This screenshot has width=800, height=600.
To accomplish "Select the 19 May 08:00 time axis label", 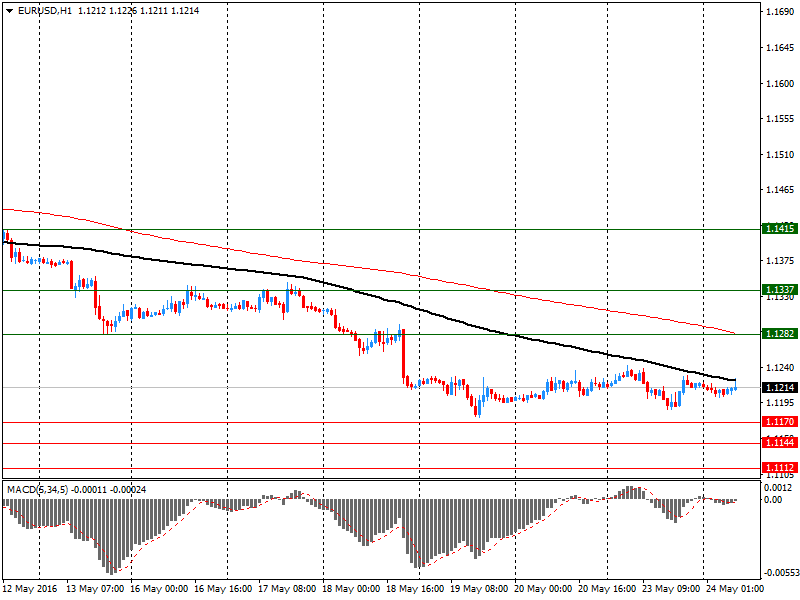I will pyautogui.click(x=479, y=589).
